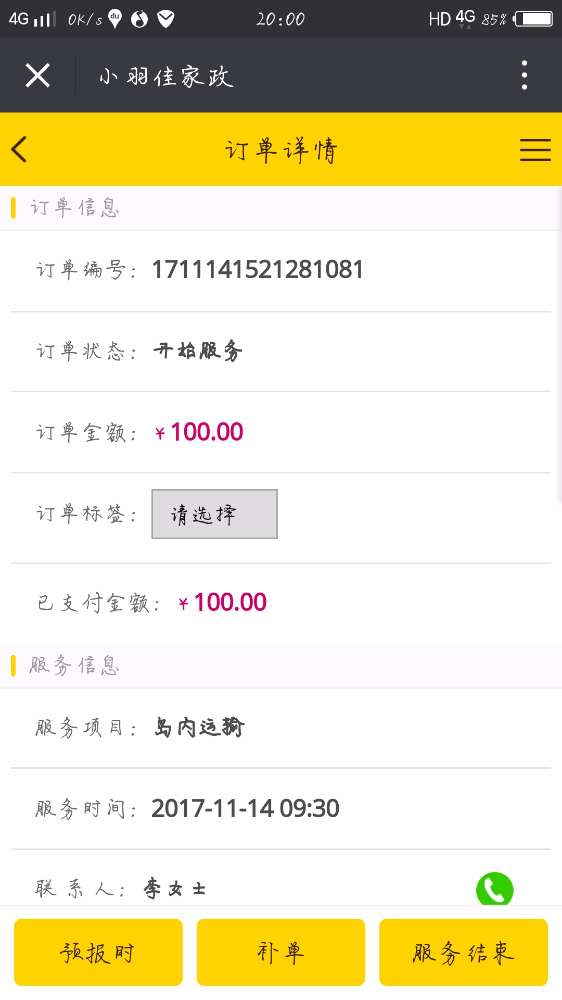Tap the shield icon in status bar
Screen dimensions: 562x1000
(166, 19)
